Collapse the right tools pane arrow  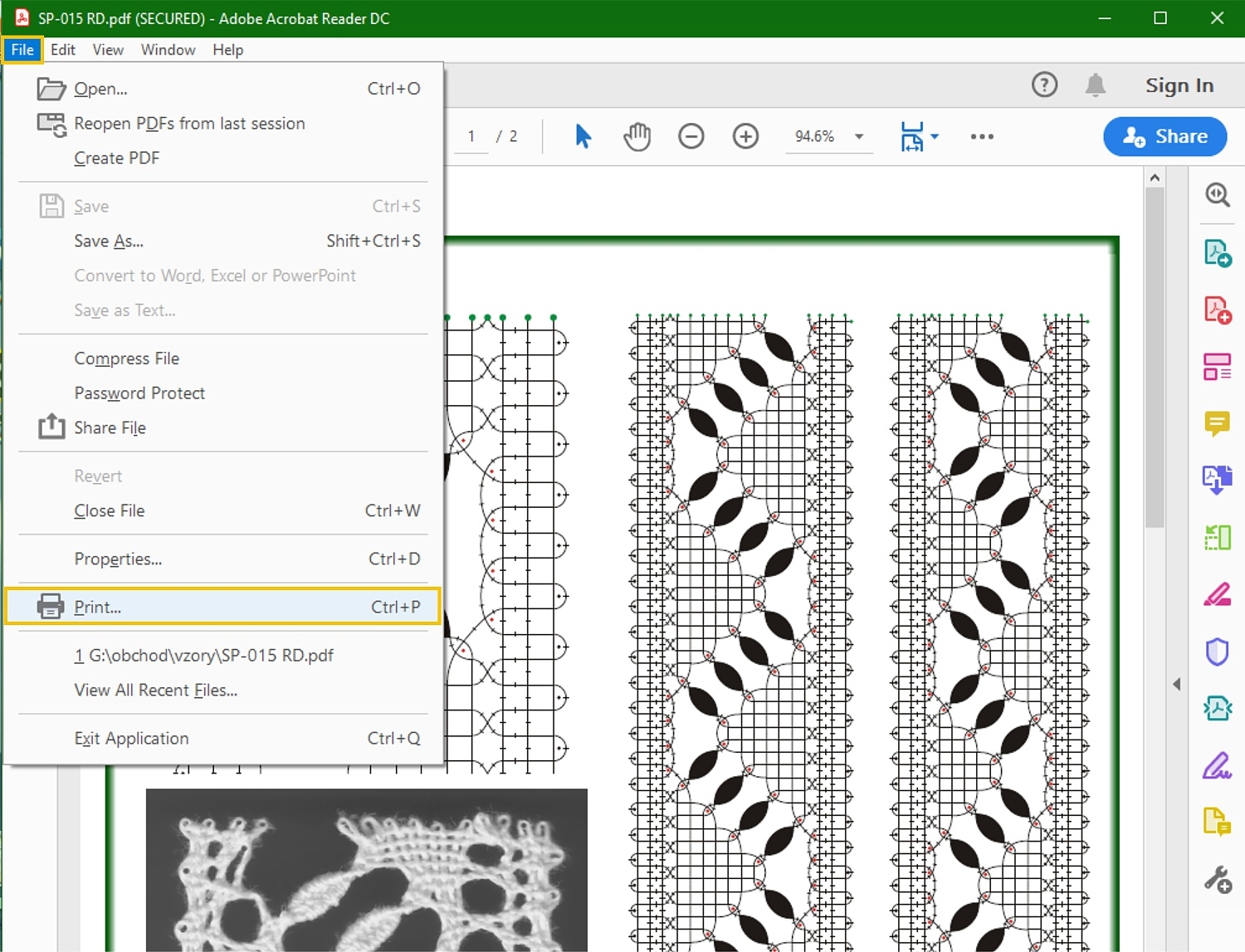pyautogui.click(x=1176, y=684)
